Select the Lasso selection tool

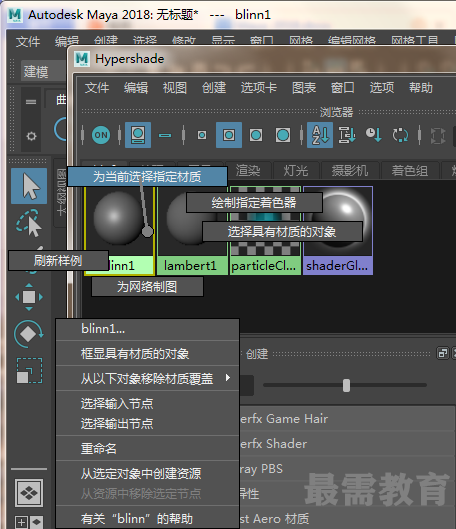[x=29, y=223]
